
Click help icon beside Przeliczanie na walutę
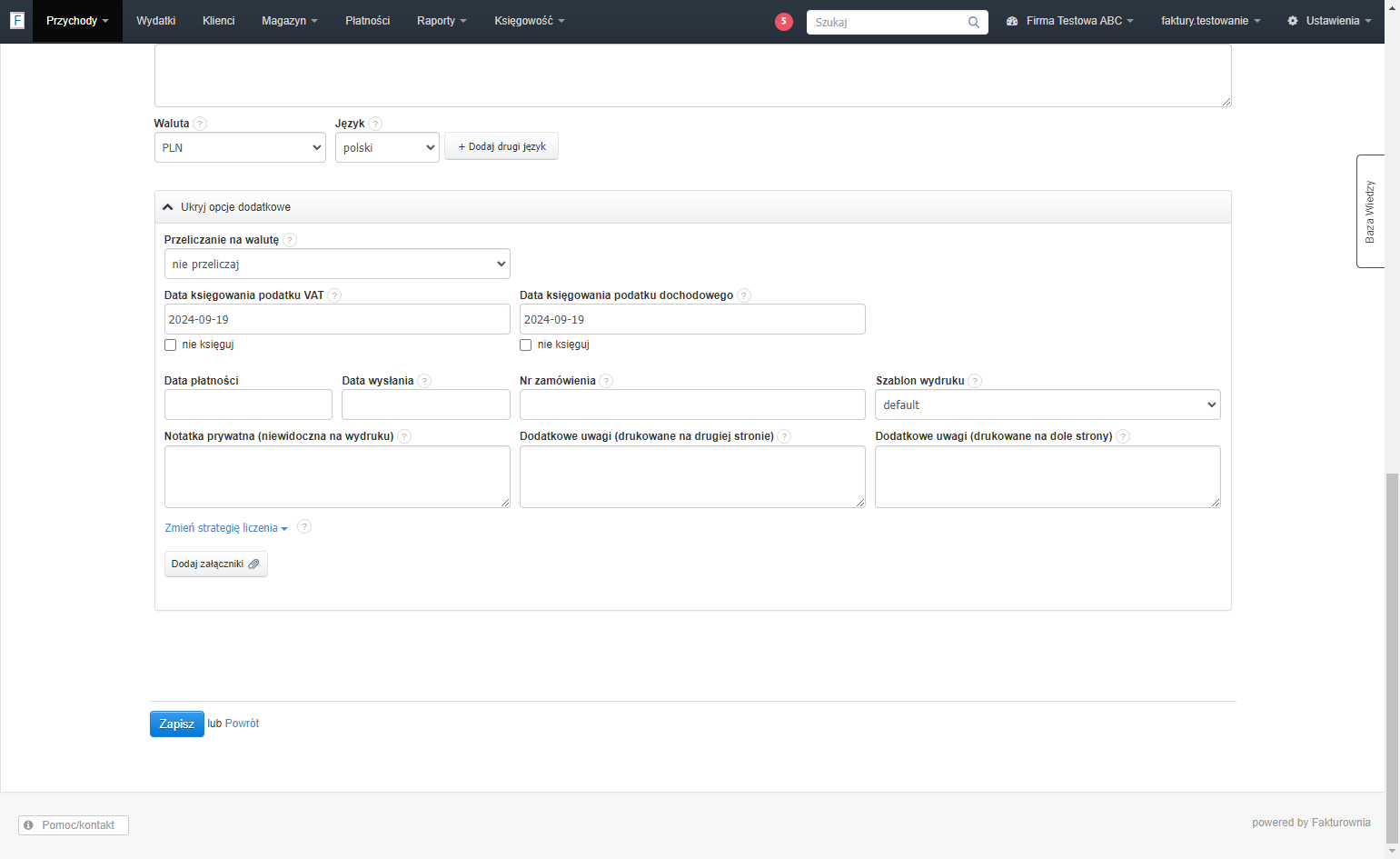click(290, 240)
